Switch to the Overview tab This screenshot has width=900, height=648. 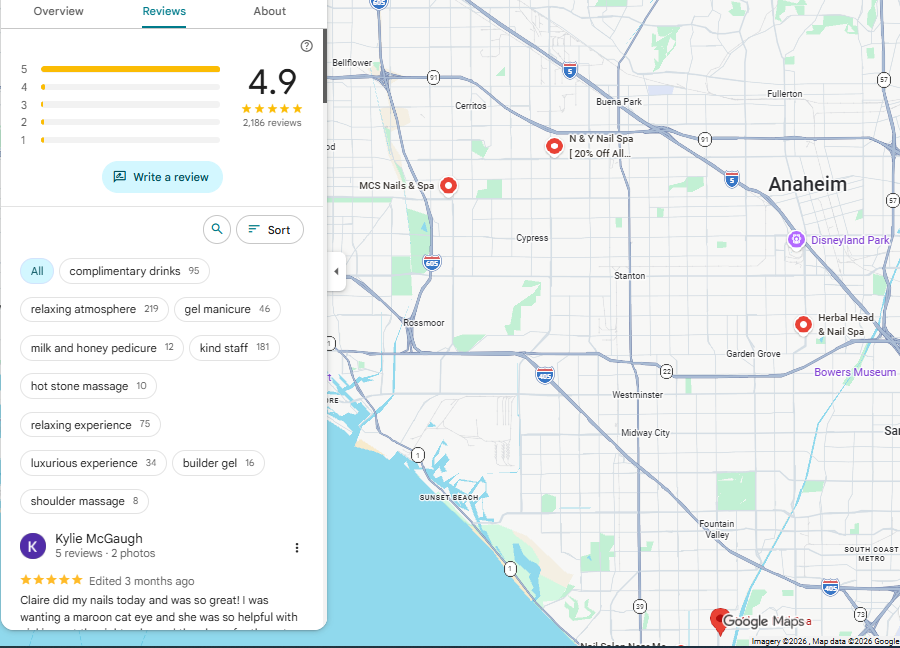[58, 11]
